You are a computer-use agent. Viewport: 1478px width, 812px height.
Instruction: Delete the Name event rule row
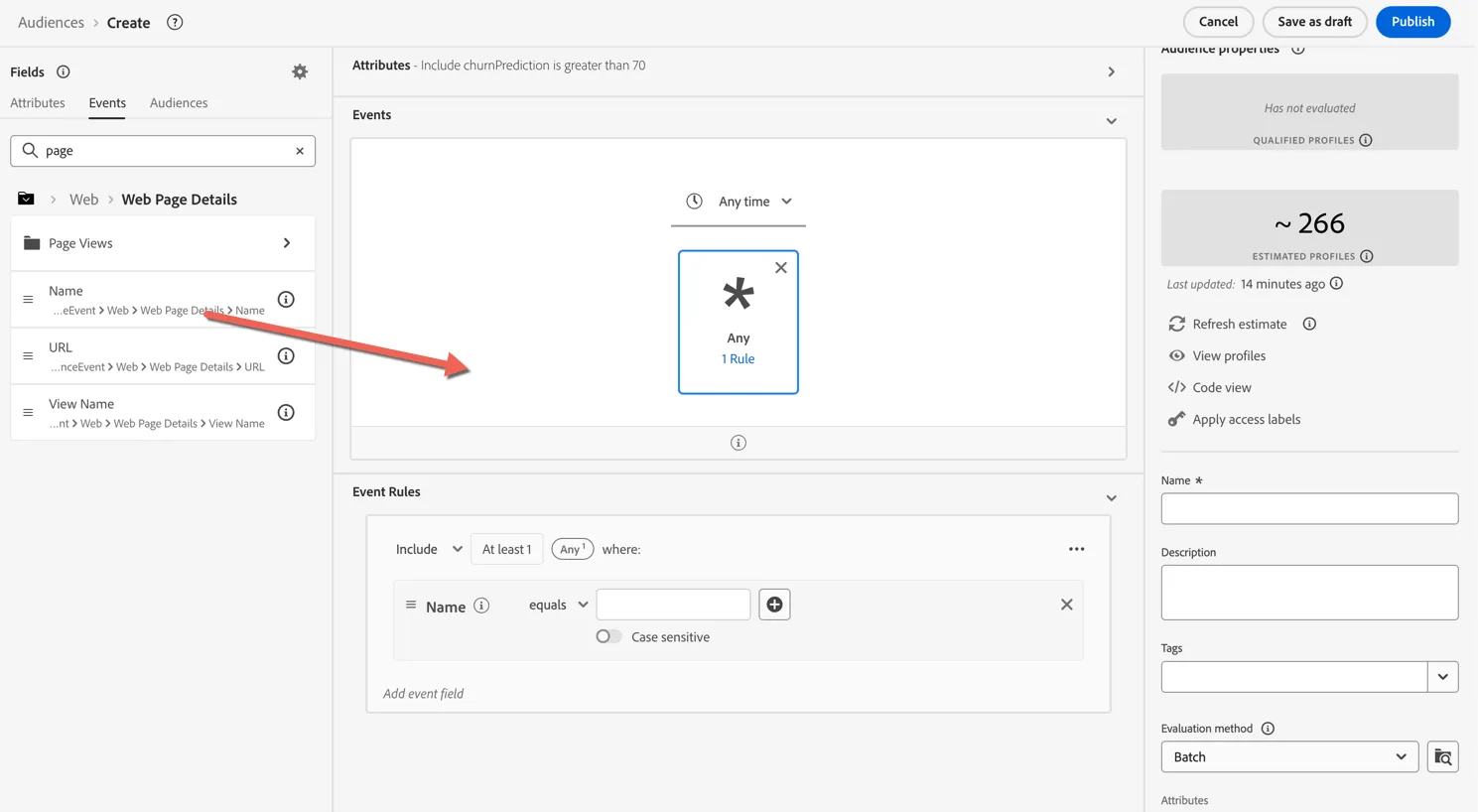click(1066, 605)
